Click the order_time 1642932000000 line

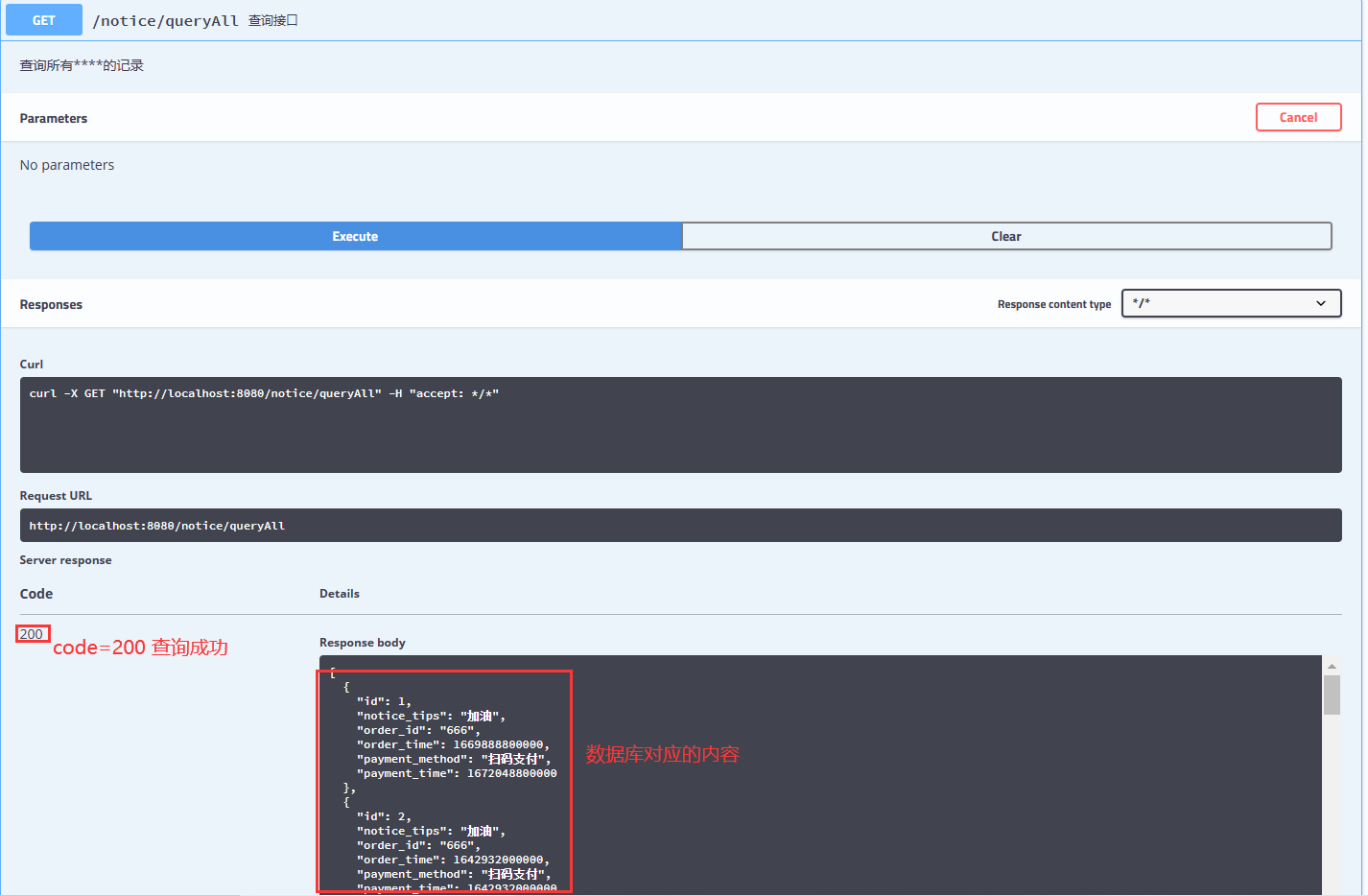pyautogui.click(x=453, y=860)
